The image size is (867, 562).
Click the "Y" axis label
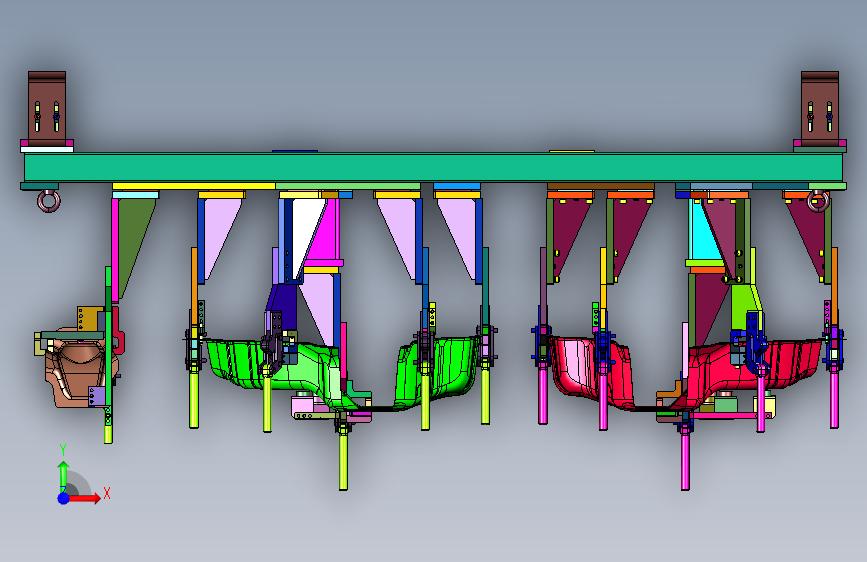tap(63, 450)
